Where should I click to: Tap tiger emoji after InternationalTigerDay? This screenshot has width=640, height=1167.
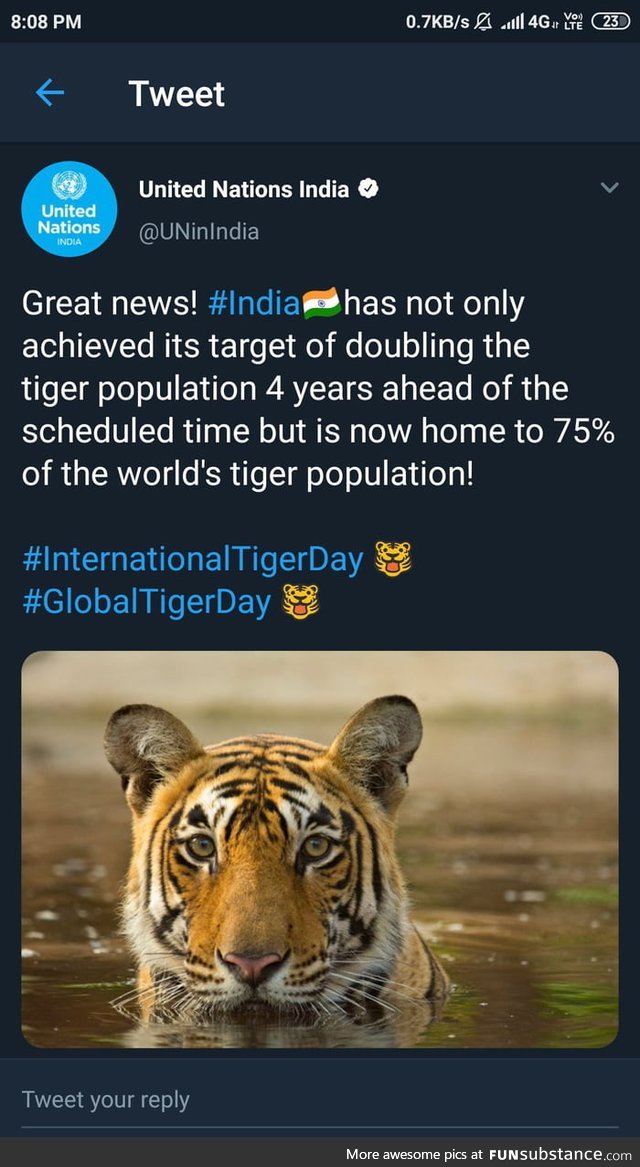(x=393, y=559)
